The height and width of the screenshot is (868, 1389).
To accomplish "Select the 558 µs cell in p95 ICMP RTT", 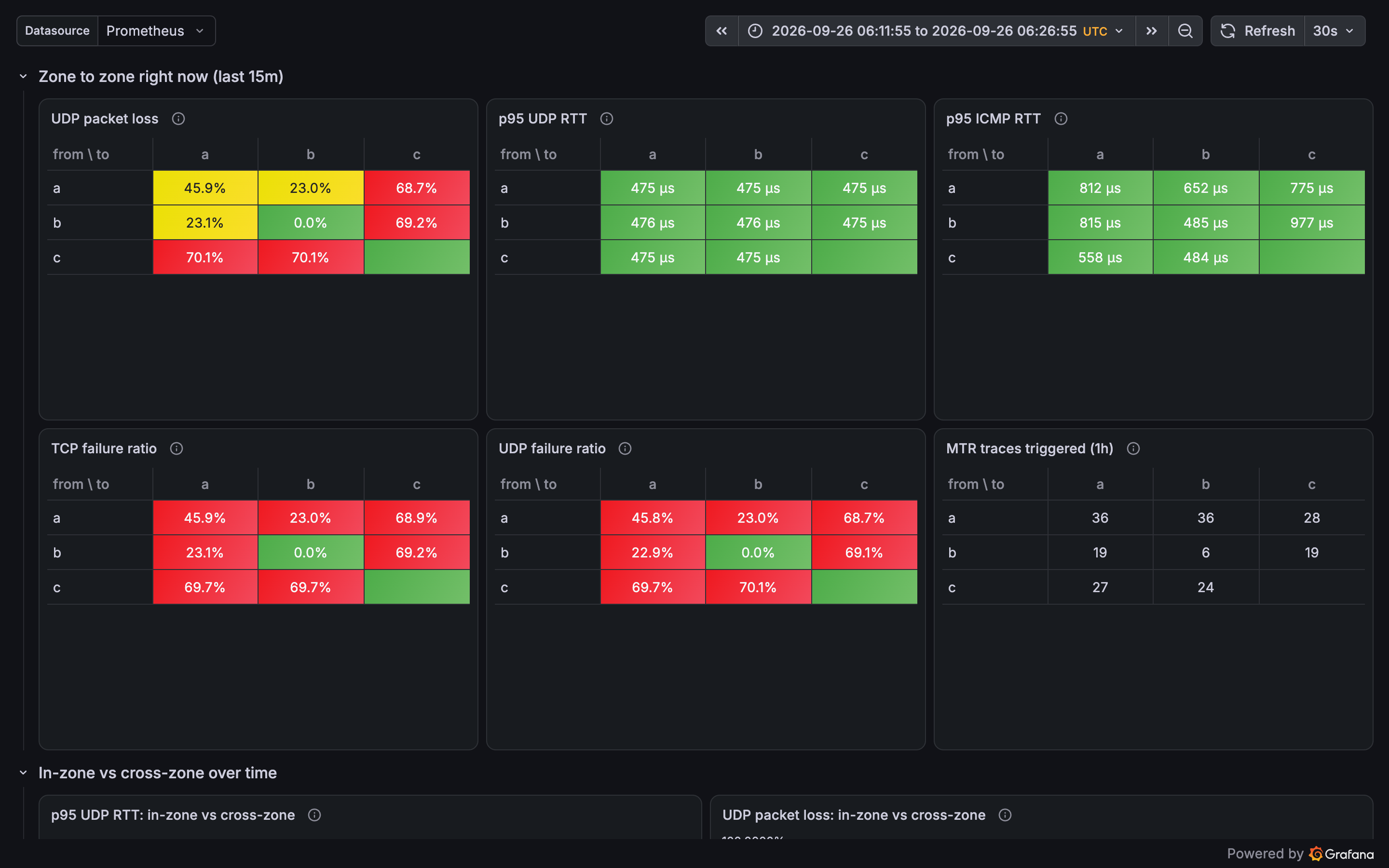I will tap(1100, 258).
